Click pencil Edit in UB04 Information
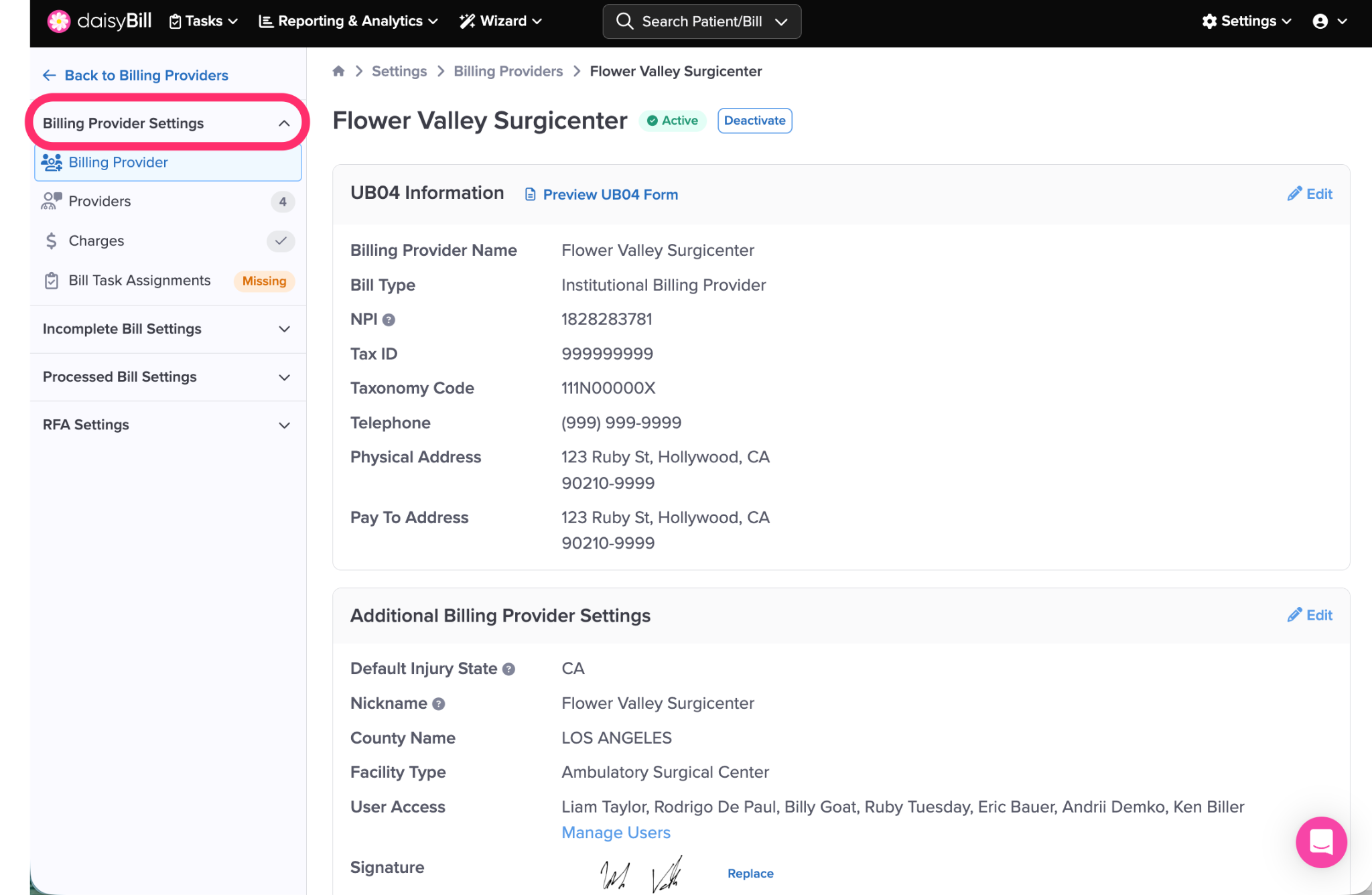The height and width of the screenshot is (895, 1372). click(1310, 194)
